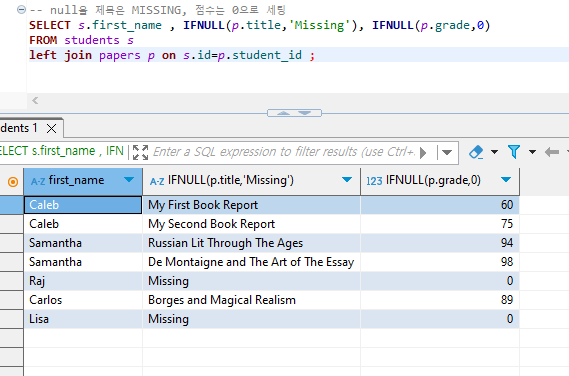Image resolution: width=569 pixels, height=376 pixels.
Task: Select the grade cell showing 75
Action: pyautogui.click(x=440, y=224)
